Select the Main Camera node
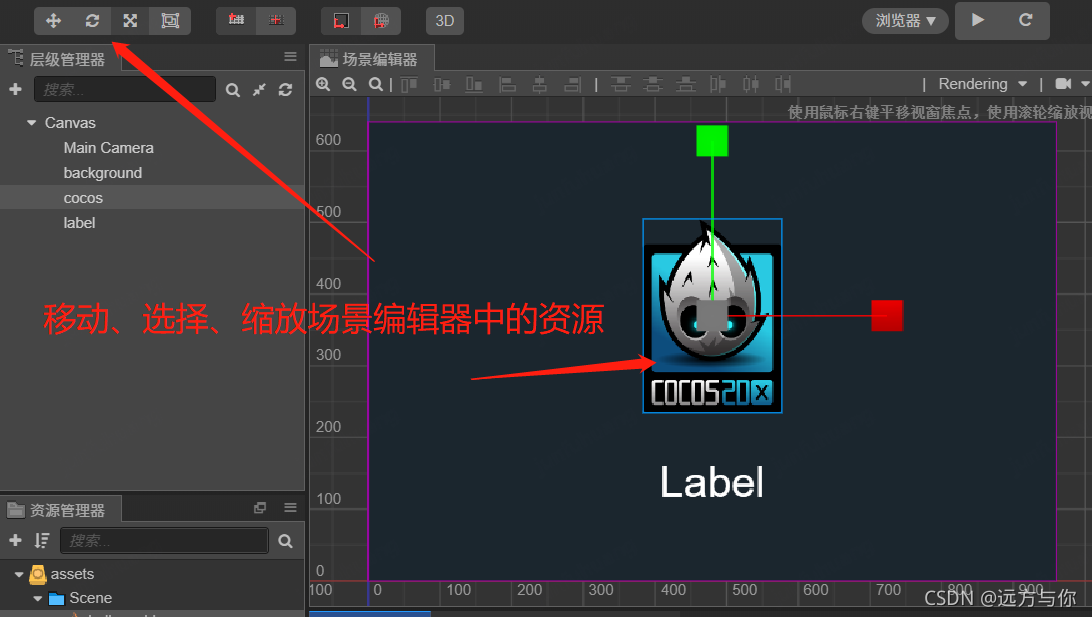The width and height of the screenshot is (1092, 617). pyautogui.click(x=109, y=148)
